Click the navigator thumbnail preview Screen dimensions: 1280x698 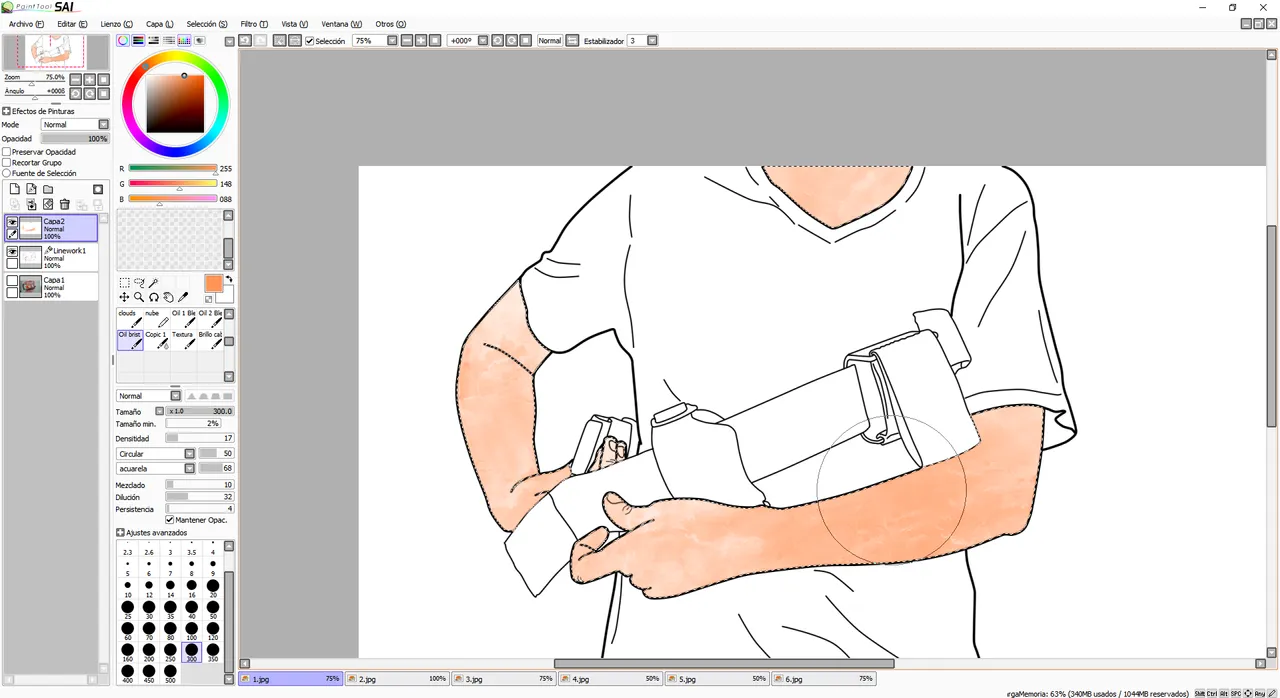click(x=56, y=52)
